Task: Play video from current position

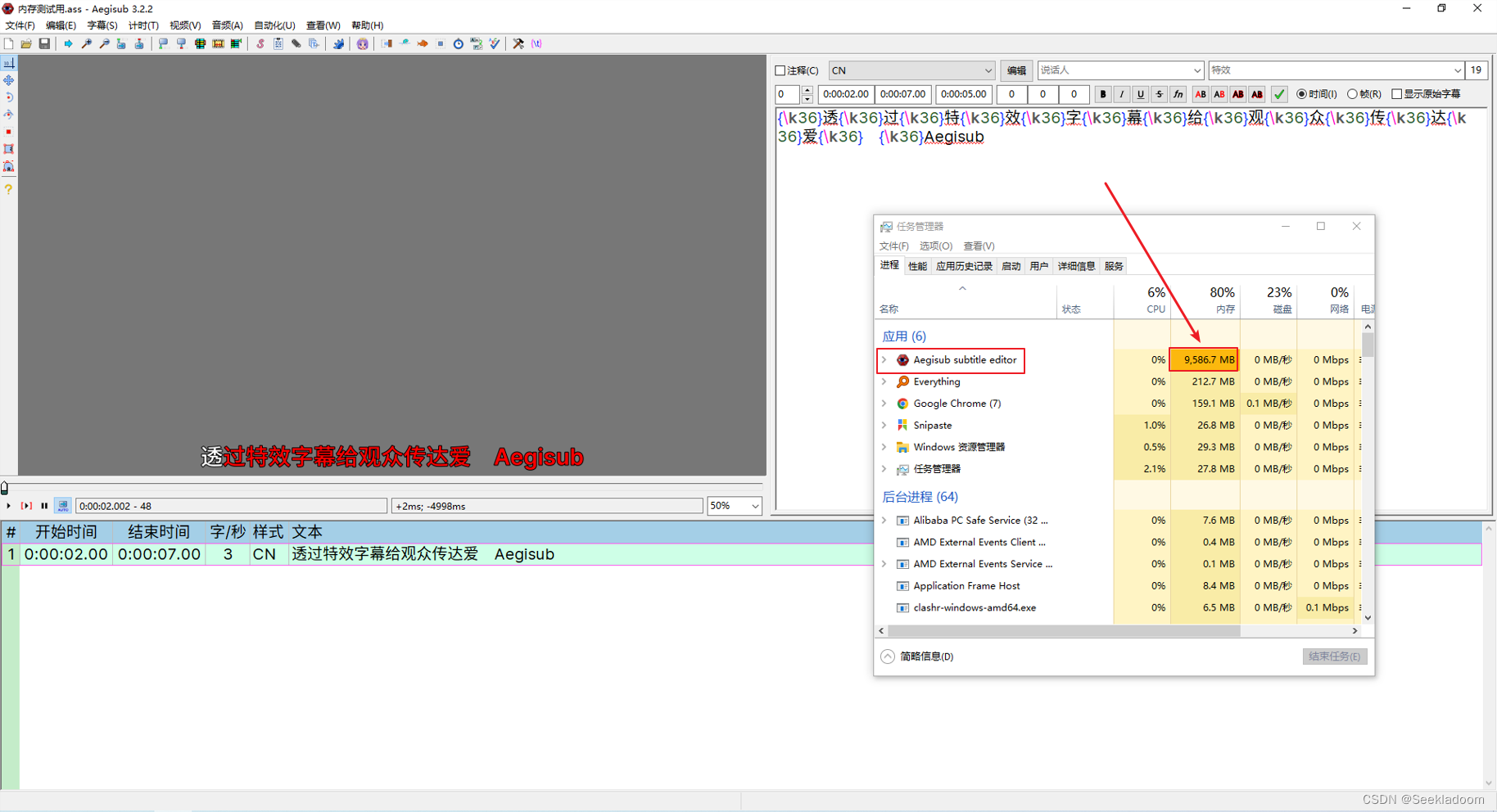Action: (x=9, y=506)
